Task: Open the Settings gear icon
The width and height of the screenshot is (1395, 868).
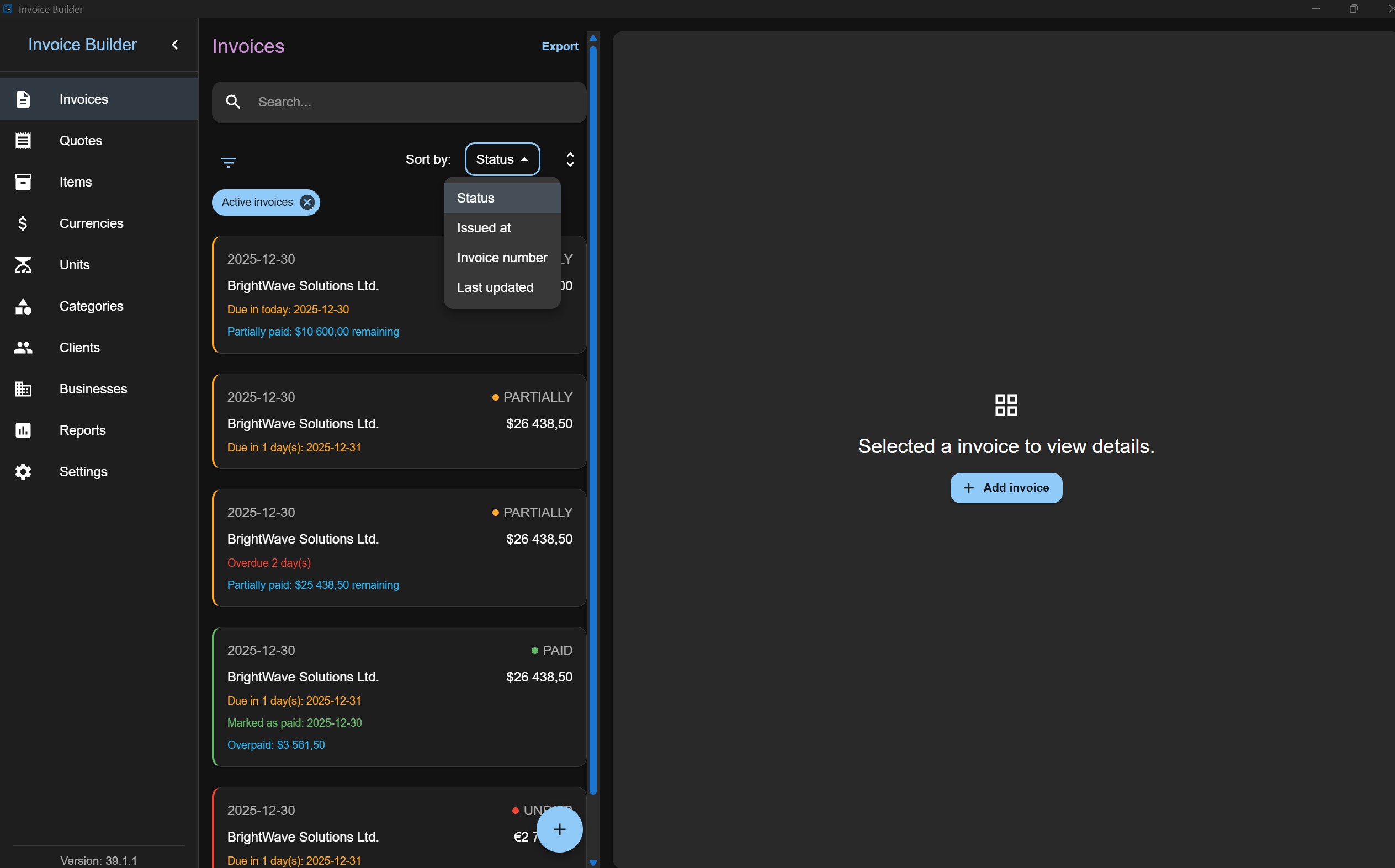Action: 23,471
